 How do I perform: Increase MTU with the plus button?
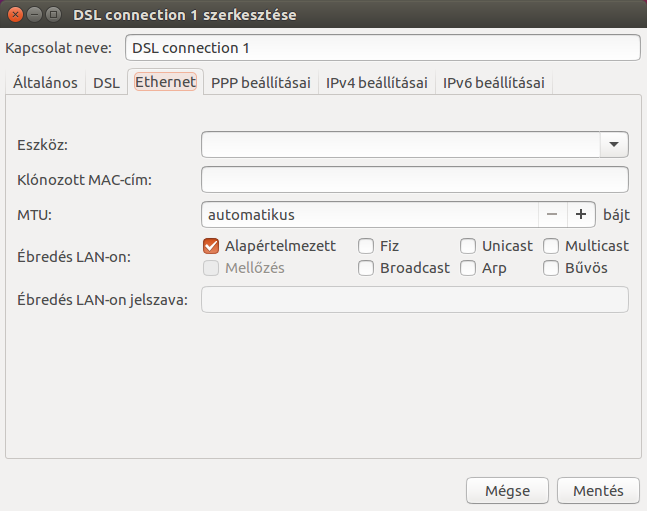(581, 215)
